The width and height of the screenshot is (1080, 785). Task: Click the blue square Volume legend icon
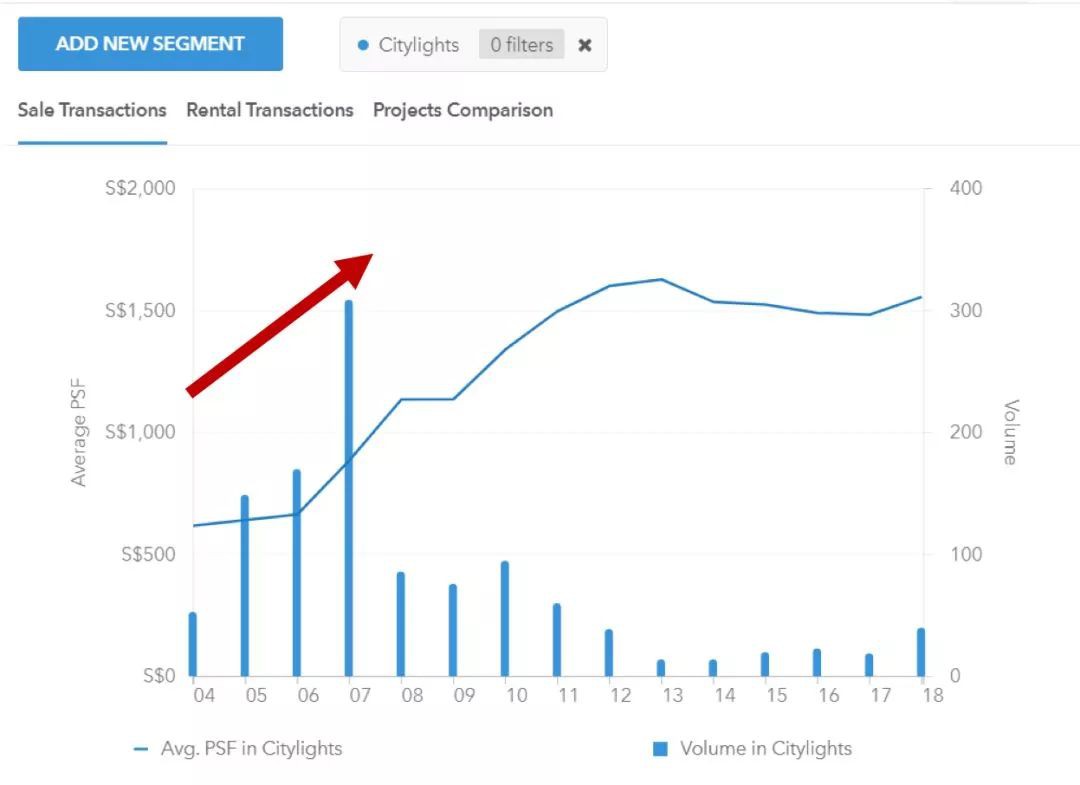coord(660,748)
